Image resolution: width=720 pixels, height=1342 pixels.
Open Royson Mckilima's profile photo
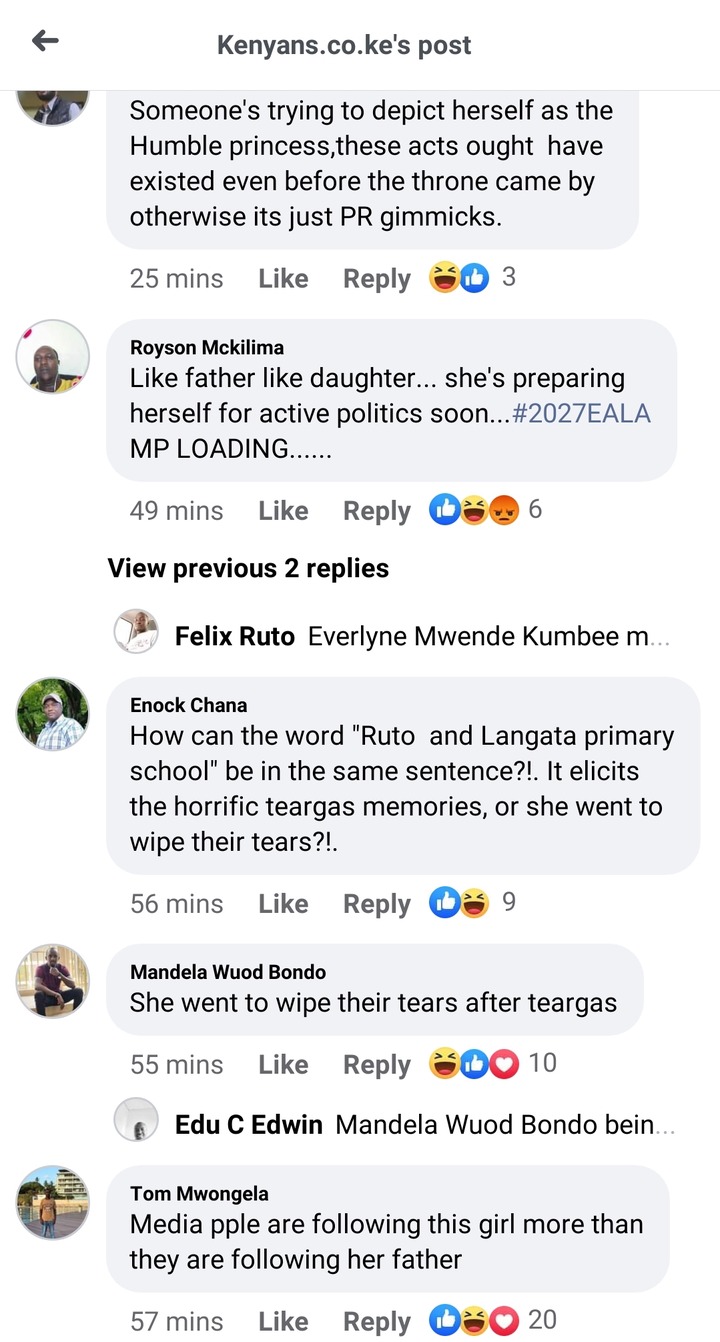pos(53,356)
